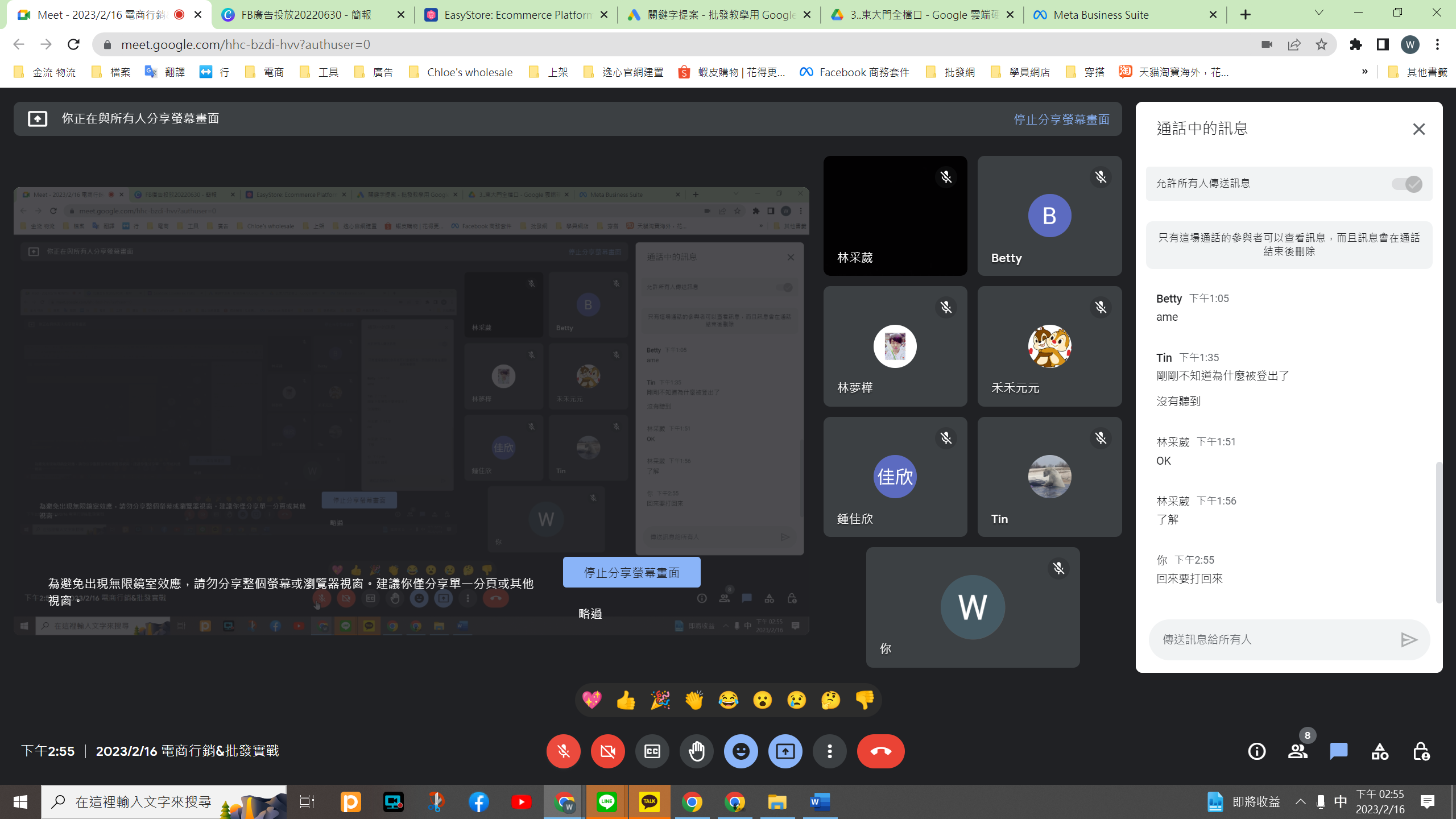Bookmark this page with the star icon
Screen dimensions: 1456x819
coord(1321,44)
